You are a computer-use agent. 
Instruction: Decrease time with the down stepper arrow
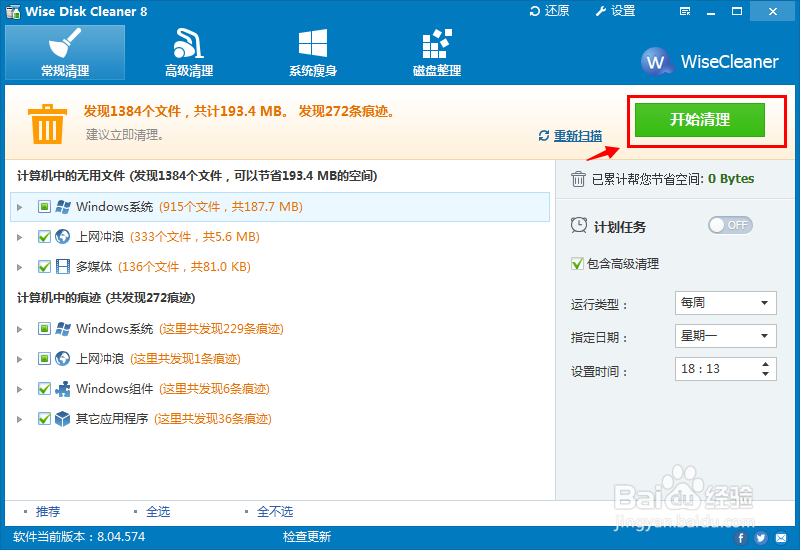(765, 374)
